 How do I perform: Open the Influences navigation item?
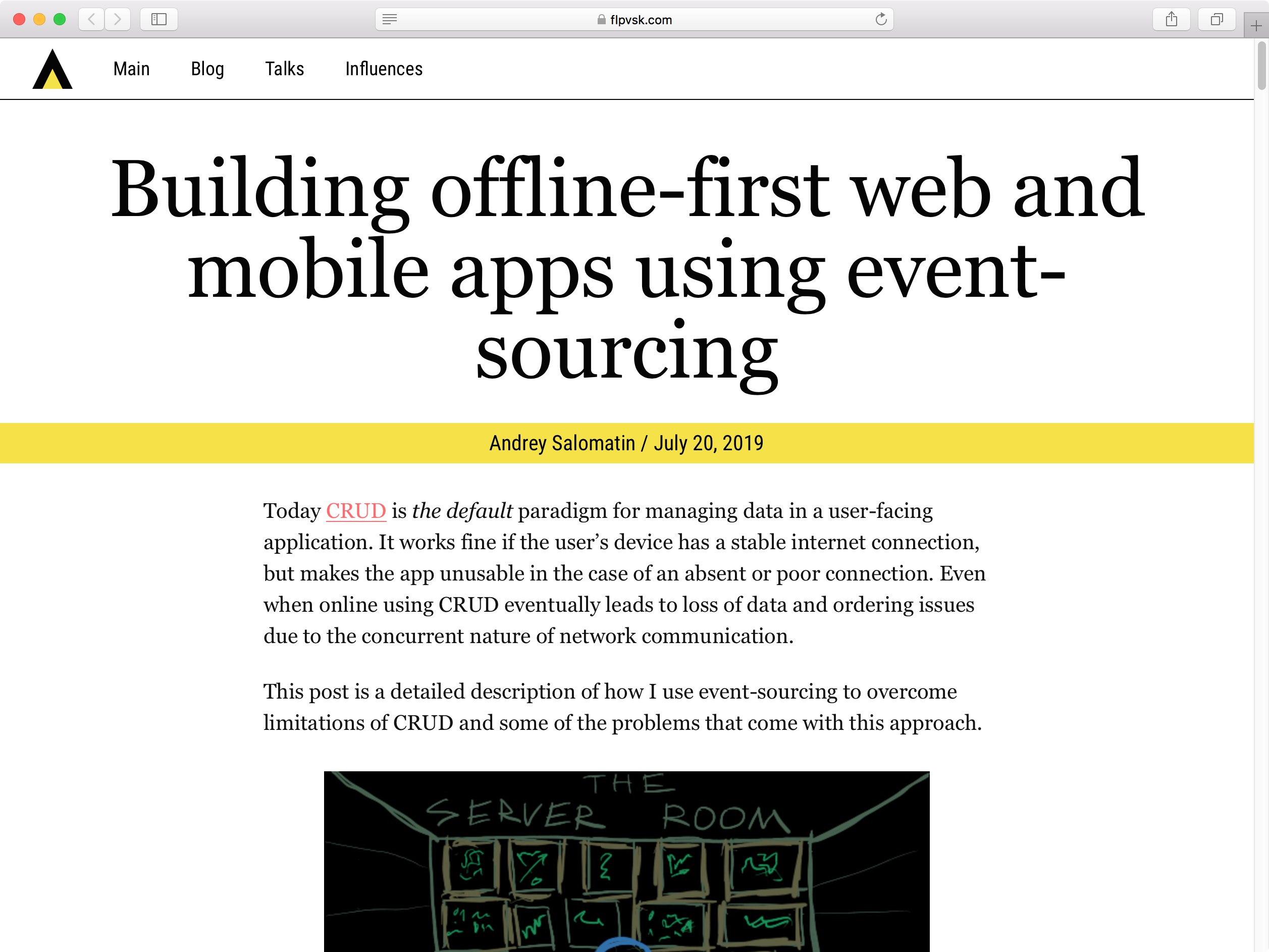(384, 69)
